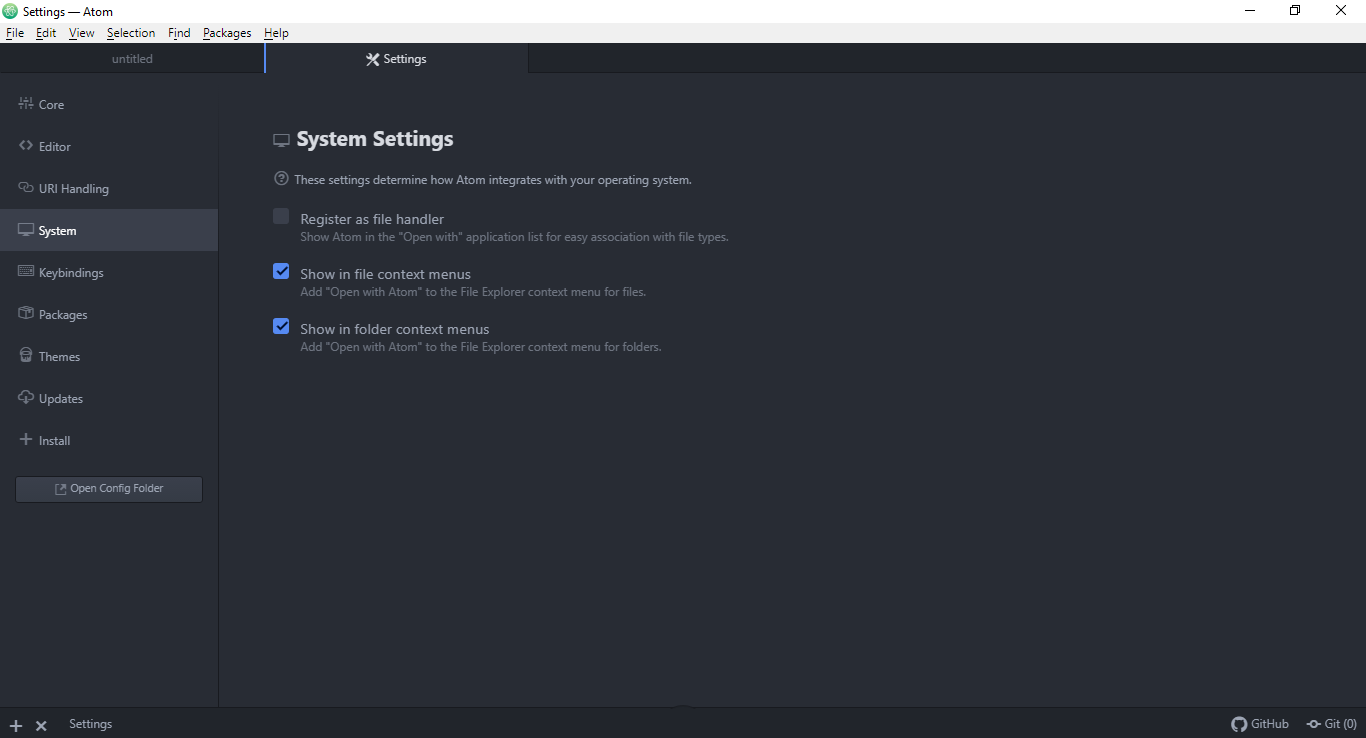This screenshot has width=1366, height=738.
Task: Click the Settings tab tools icon
Action: click(x=373, y=59)
